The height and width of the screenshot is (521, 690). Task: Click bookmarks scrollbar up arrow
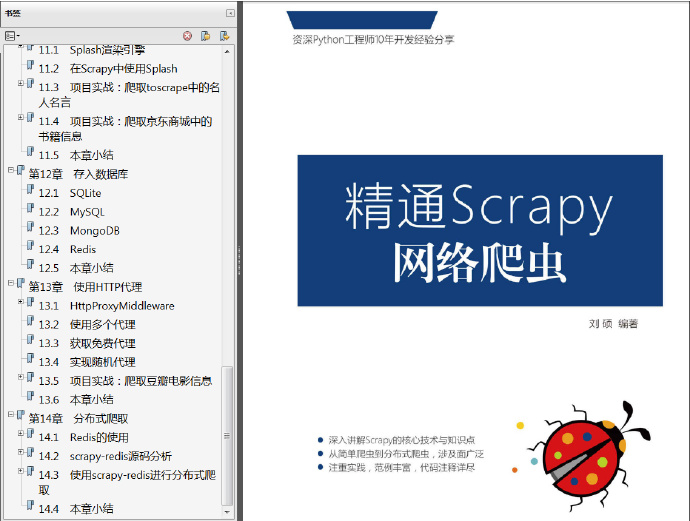pyautogui.click(x=227, y=51)
